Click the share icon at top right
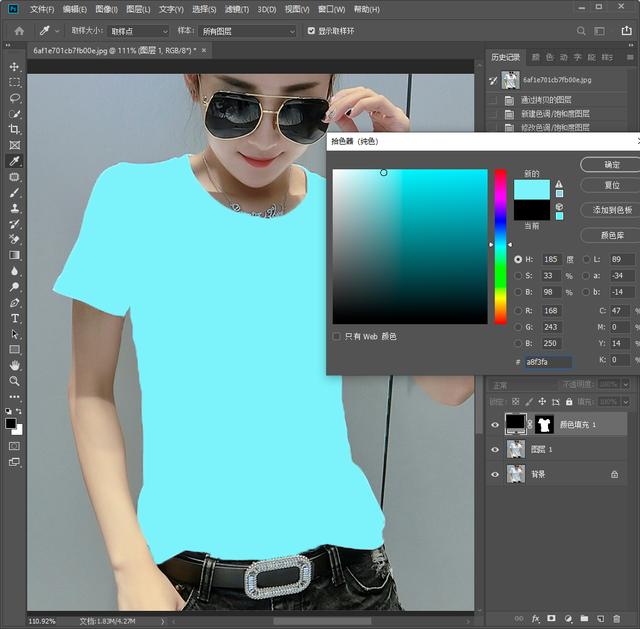 (x=627, y=31)
